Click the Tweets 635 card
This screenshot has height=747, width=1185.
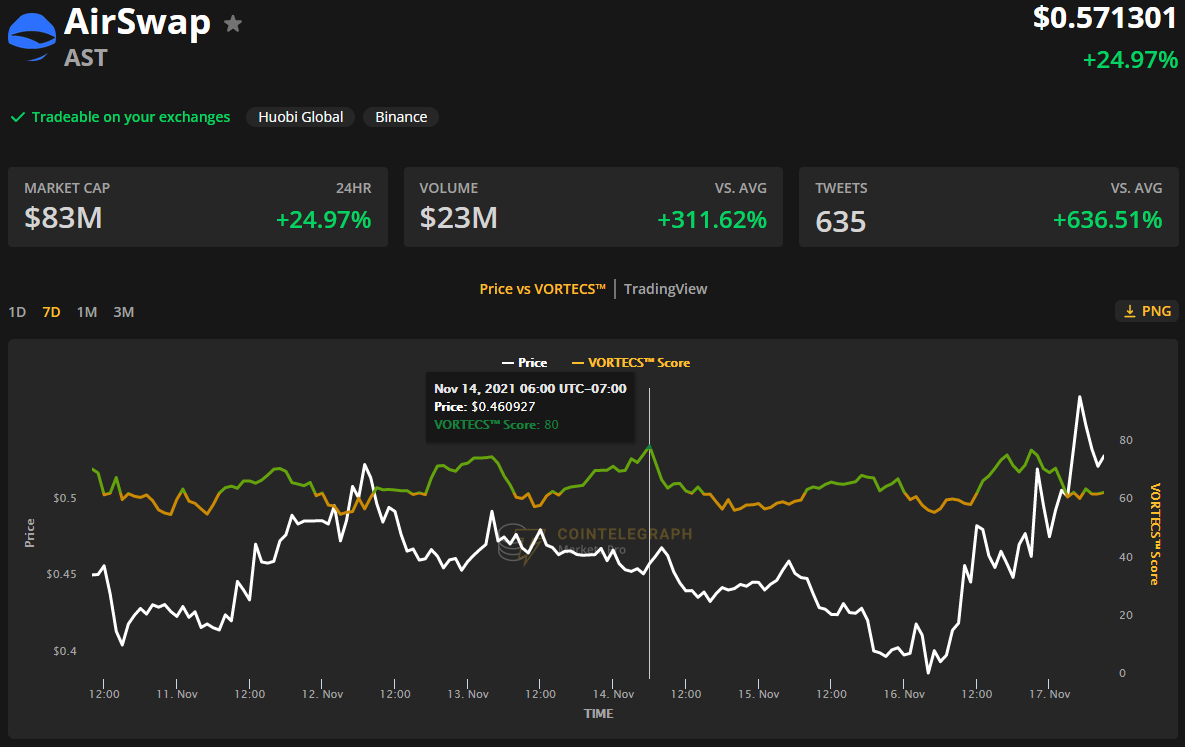click(989, 207)
